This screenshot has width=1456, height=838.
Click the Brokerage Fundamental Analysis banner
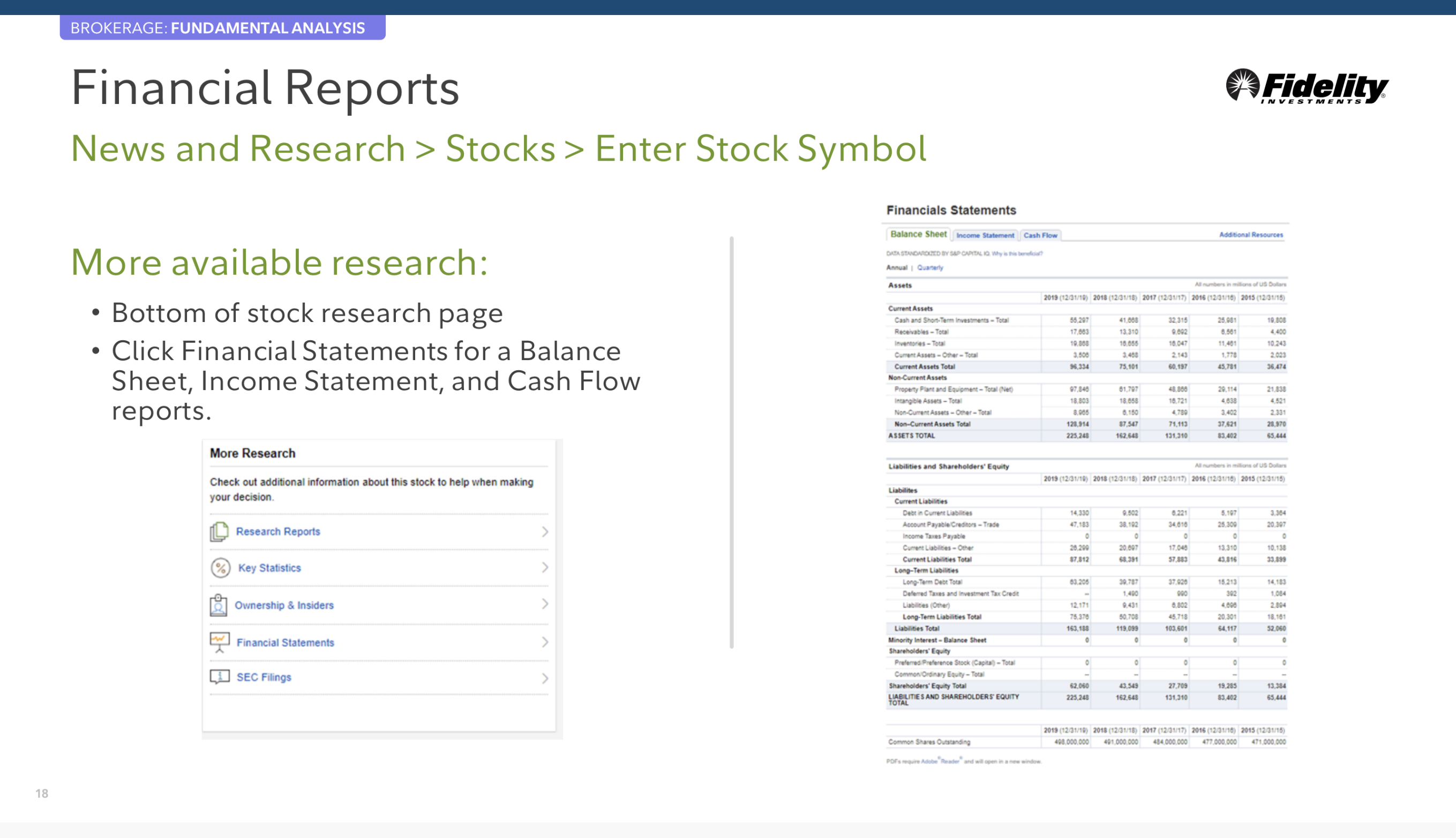click(222, 28)
